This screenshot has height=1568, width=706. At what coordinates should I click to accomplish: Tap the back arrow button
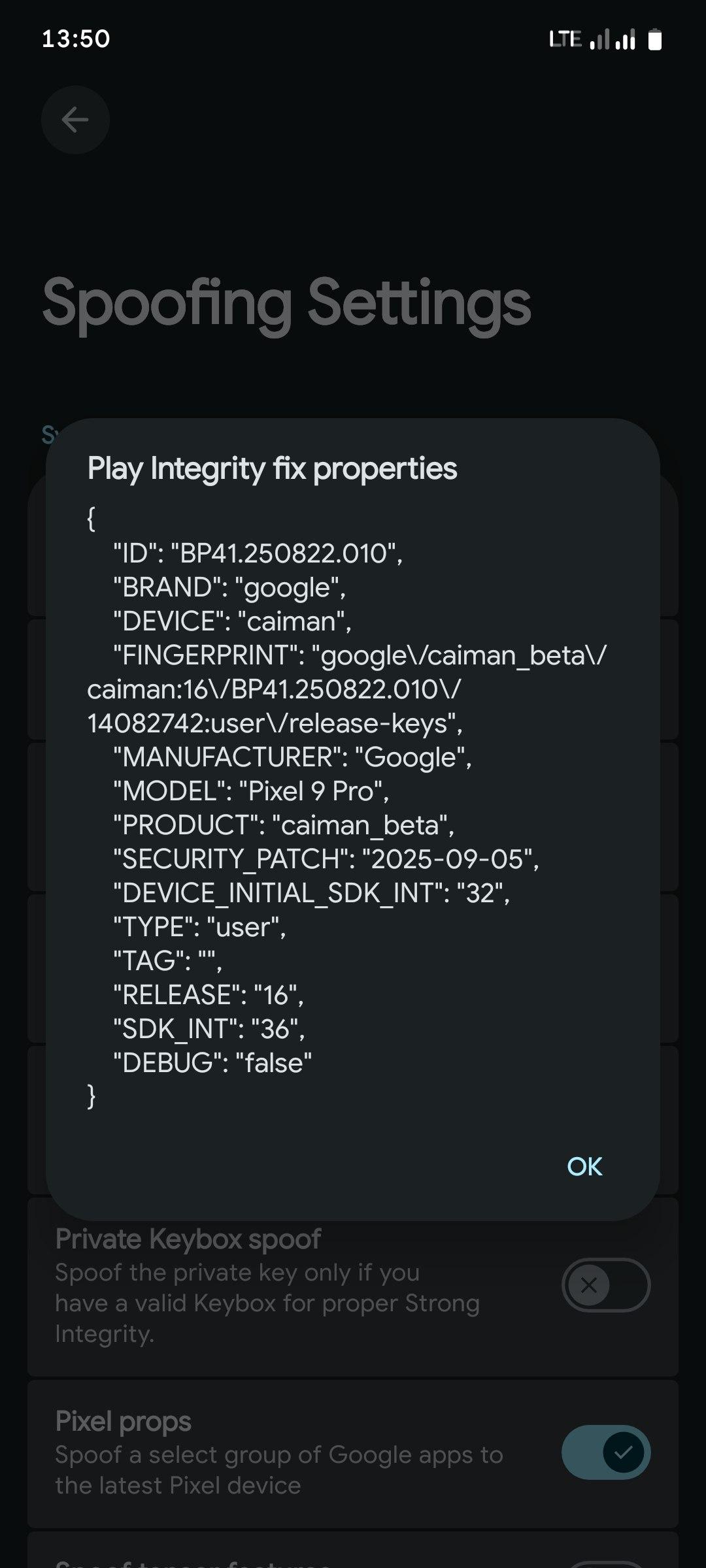[x=75, y=120]
